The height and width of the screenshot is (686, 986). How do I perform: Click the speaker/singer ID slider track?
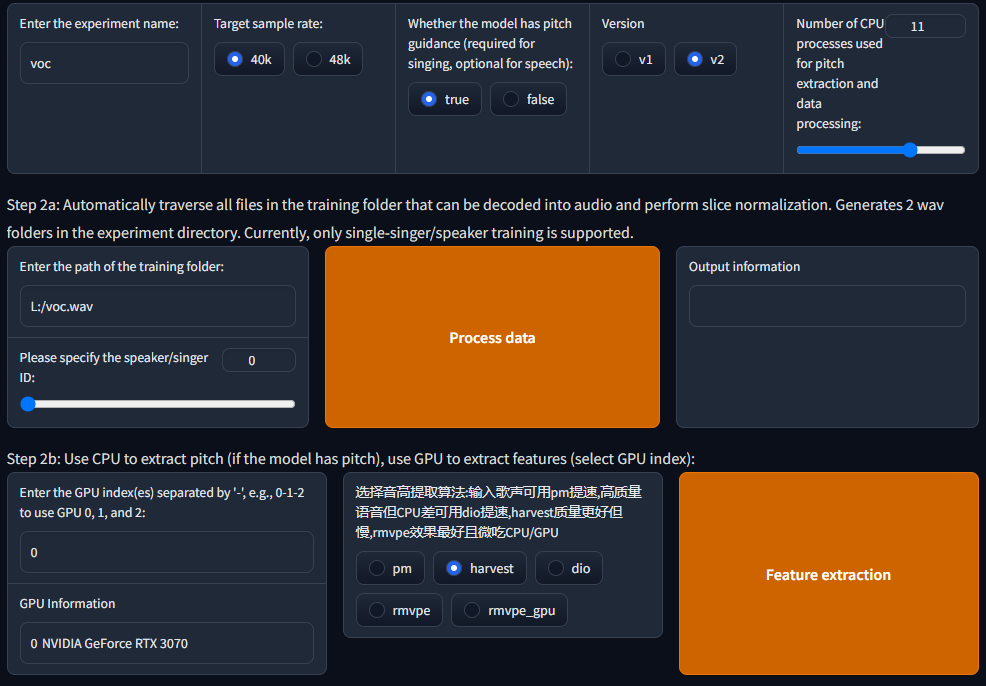tap(158, 404)
